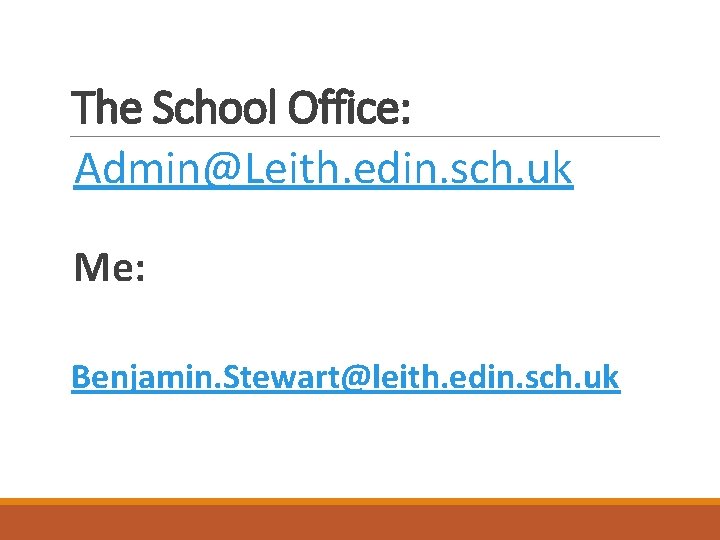Viewport: 720px width, 540px height.
Task: Click the thin light orange strip above the footer
Action: [x=360, y=501]
